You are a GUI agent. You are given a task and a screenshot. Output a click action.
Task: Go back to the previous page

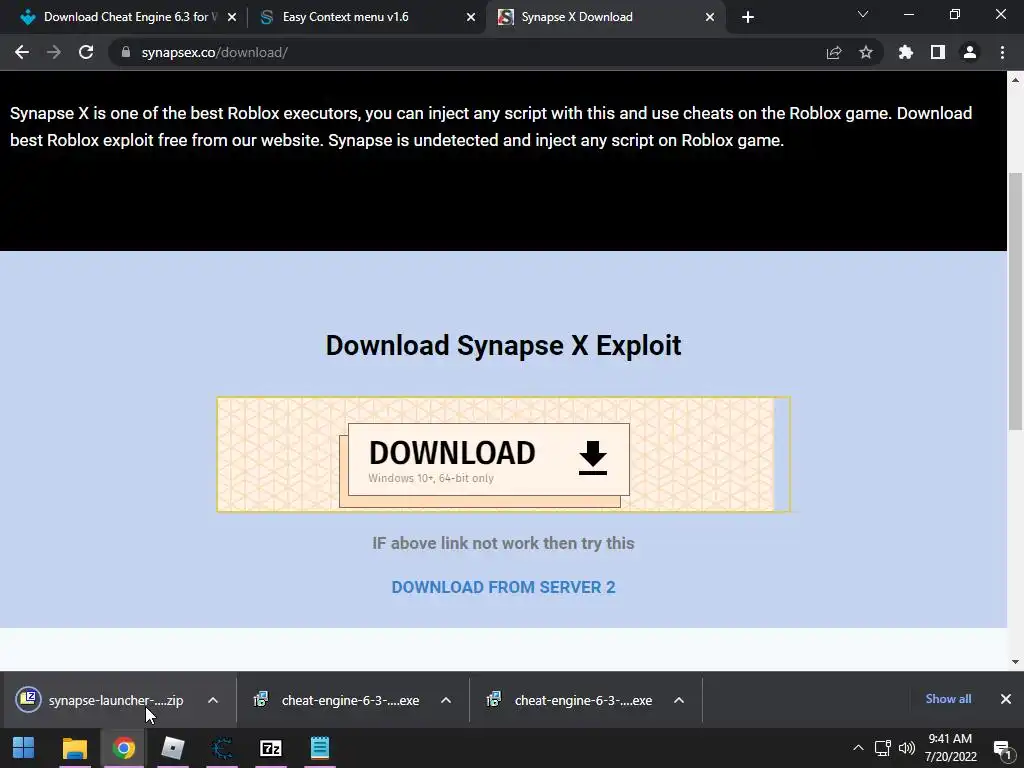click(22, 52)
